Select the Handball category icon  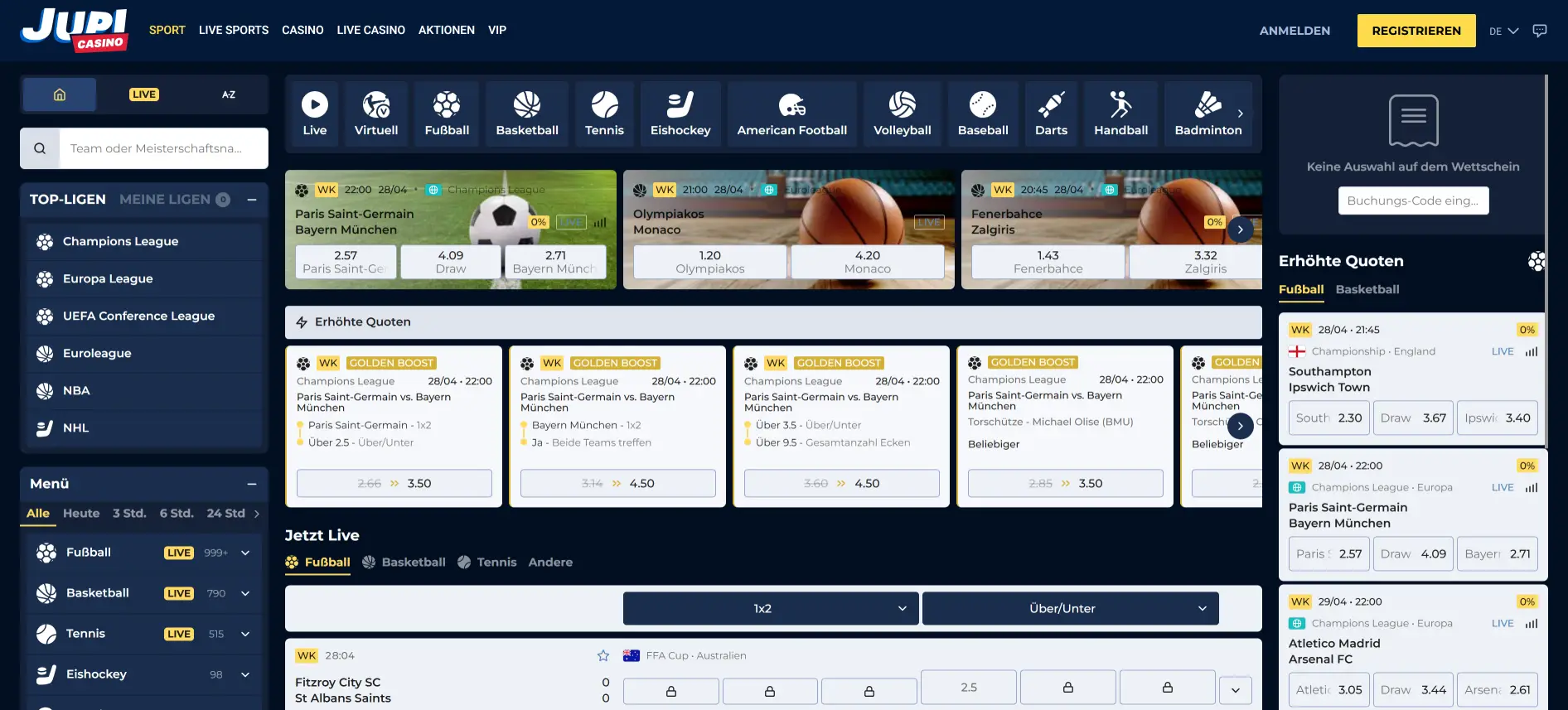pyautogui.click(x=1120, y=114)
